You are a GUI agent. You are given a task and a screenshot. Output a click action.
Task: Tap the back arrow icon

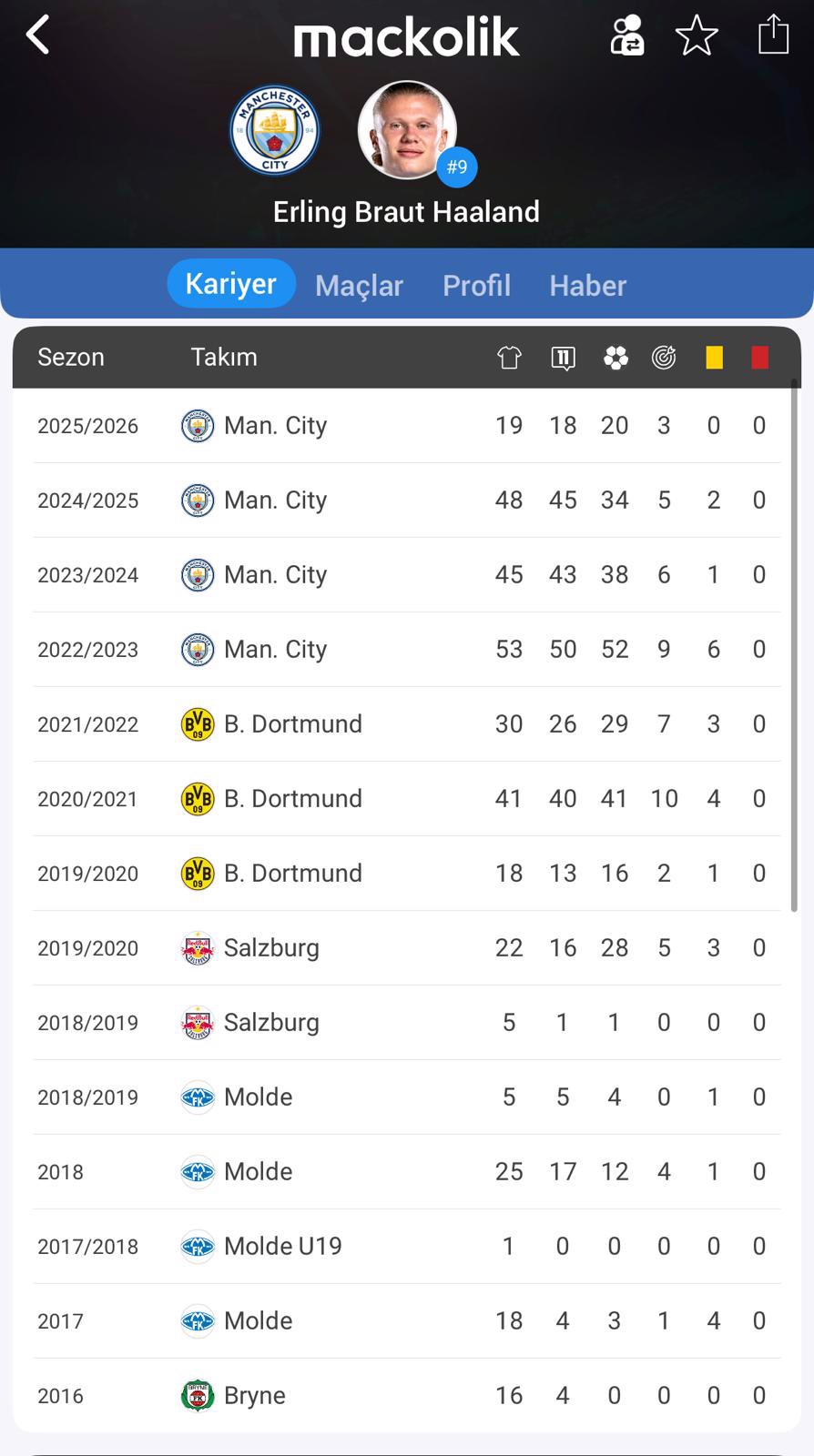(37, 36)
